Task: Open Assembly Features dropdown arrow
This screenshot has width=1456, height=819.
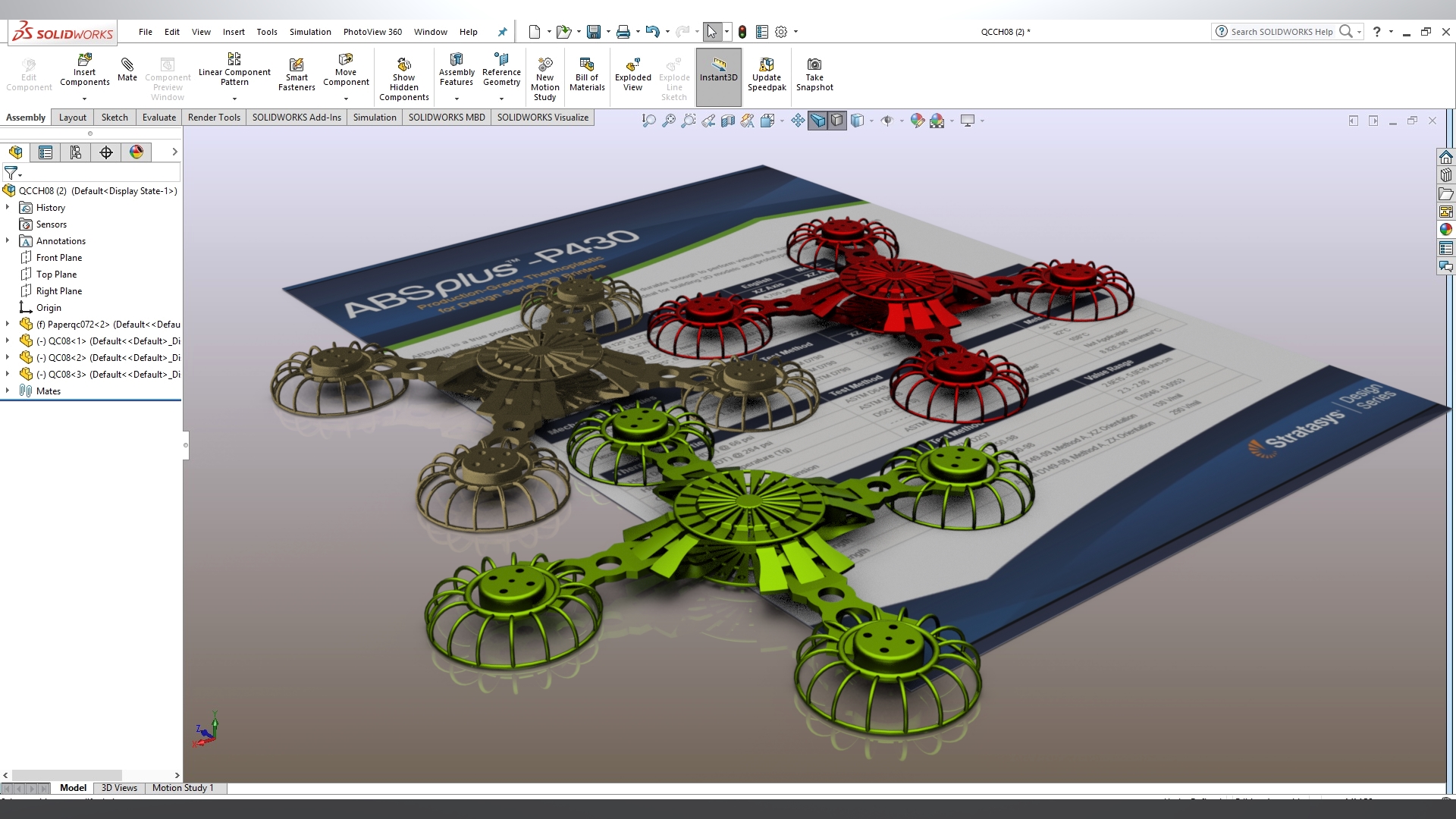Action: tap(457, 99)
